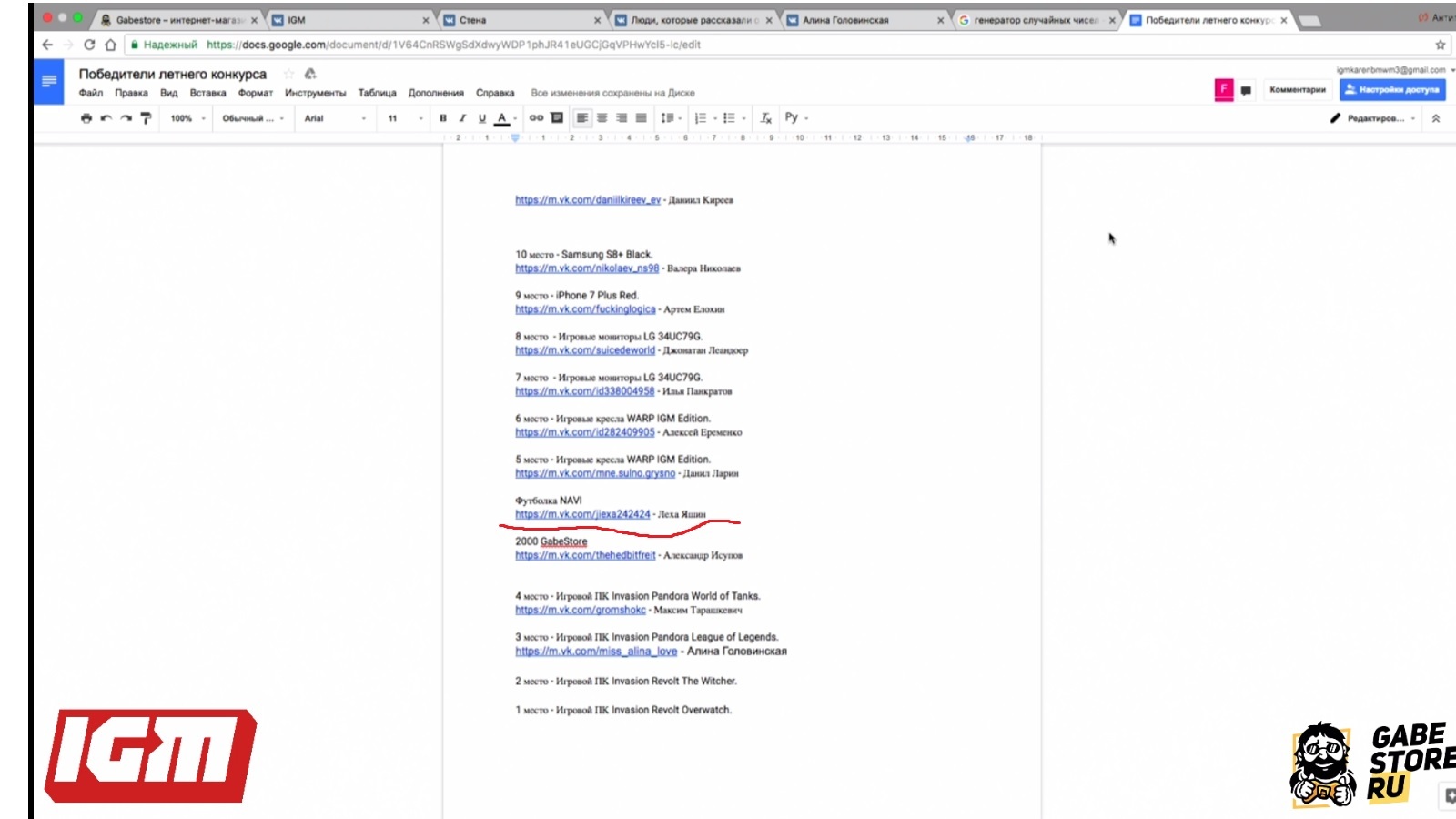Open link m.vk.com/miss_alina_love
Image resolution: width=1456 pixels, height=819 pixels.
coord(596,651)
